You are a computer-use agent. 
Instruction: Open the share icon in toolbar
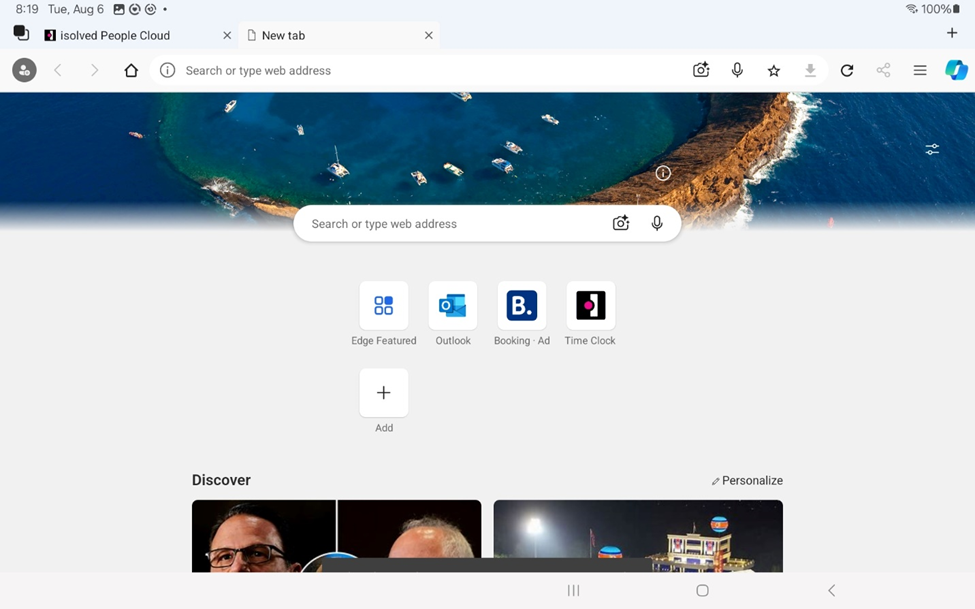coord(883,71)
